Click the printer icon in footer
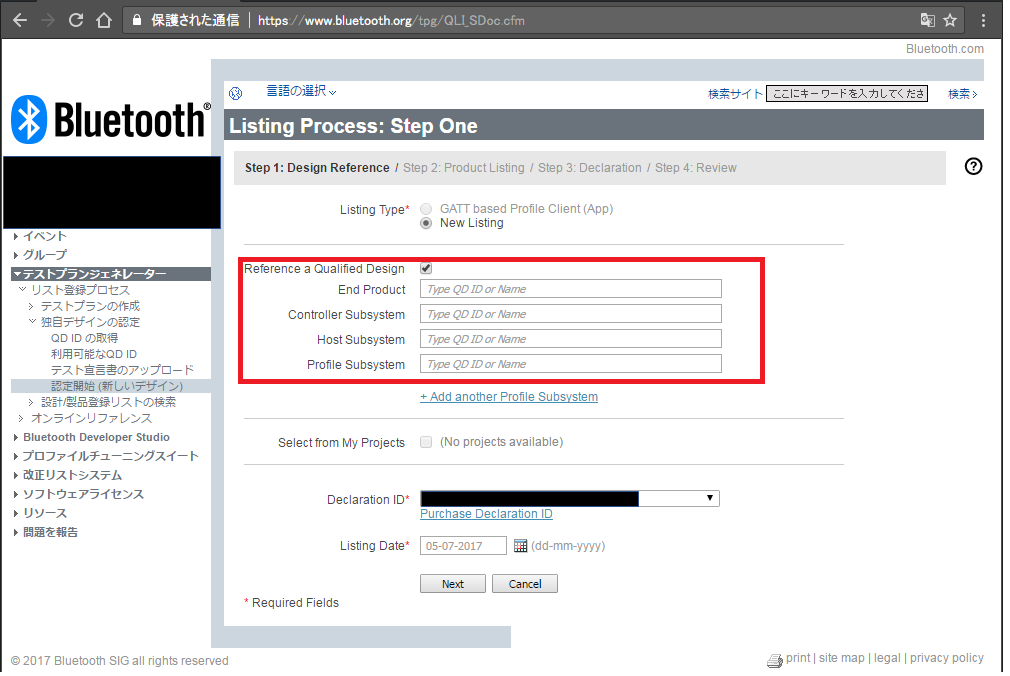1010x676 pixels. coord(775,661)
